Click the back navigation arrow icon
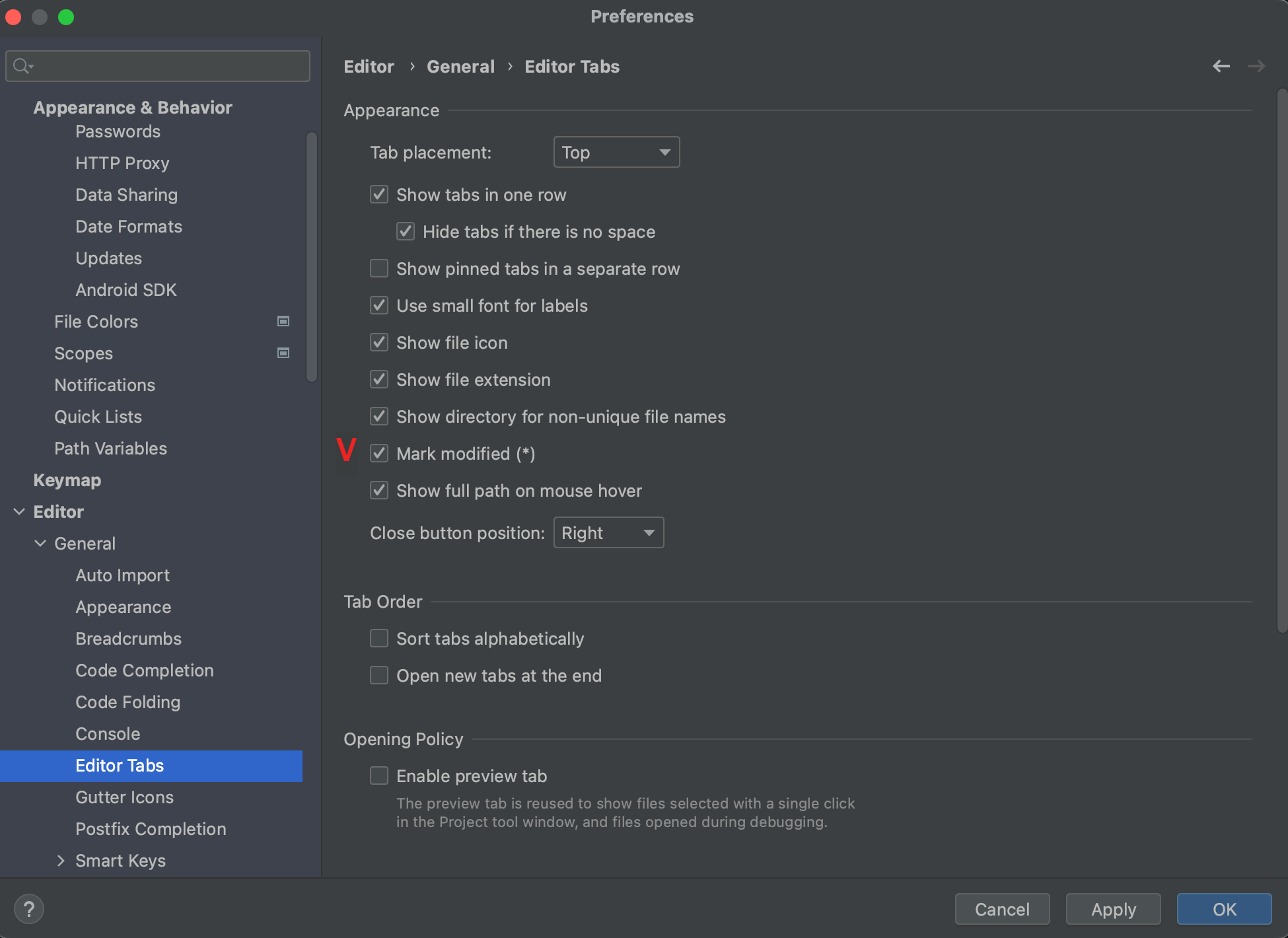This screenshot has width=1288, height=938. coord(1221,66)
